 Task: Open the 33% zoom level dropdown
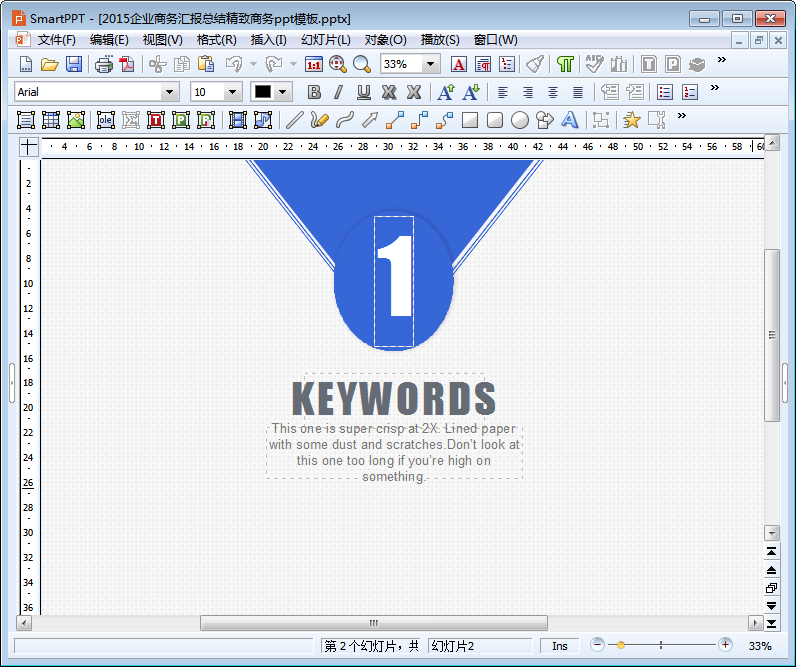tap(431, 64)
